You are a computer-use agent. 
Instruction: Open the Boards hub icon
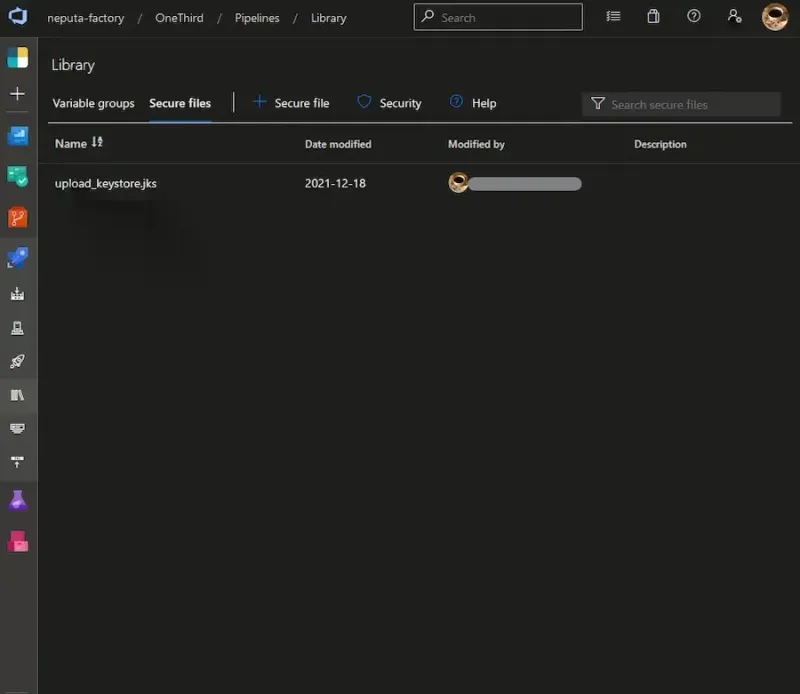click(x=18, y=176)
